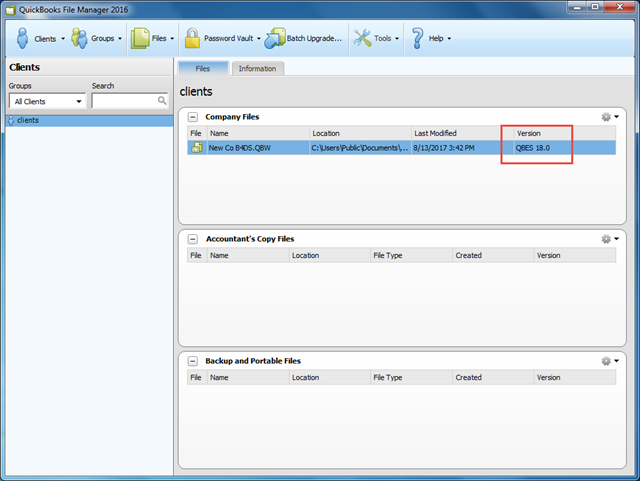Expand the Clients menu arrow
This screenshot has height=481, width=640.
click(63, 39)
